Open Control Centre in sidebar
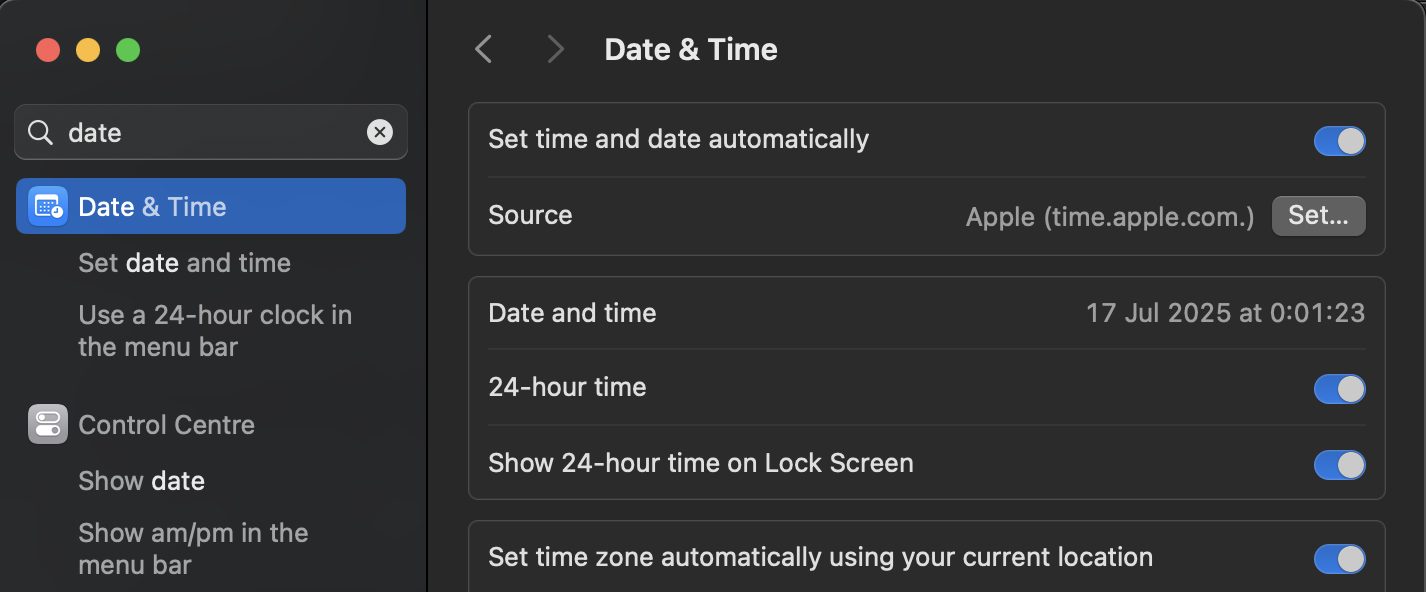The image size is (1426, 592). (x=166, y=425)
